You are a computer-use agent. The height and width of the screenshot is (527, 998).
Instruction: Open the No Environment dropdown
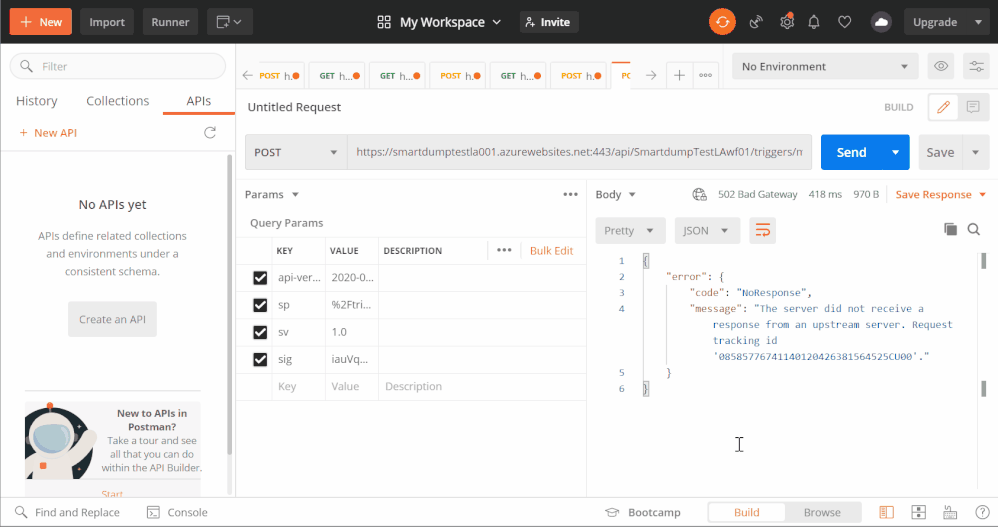click(825, 66)
